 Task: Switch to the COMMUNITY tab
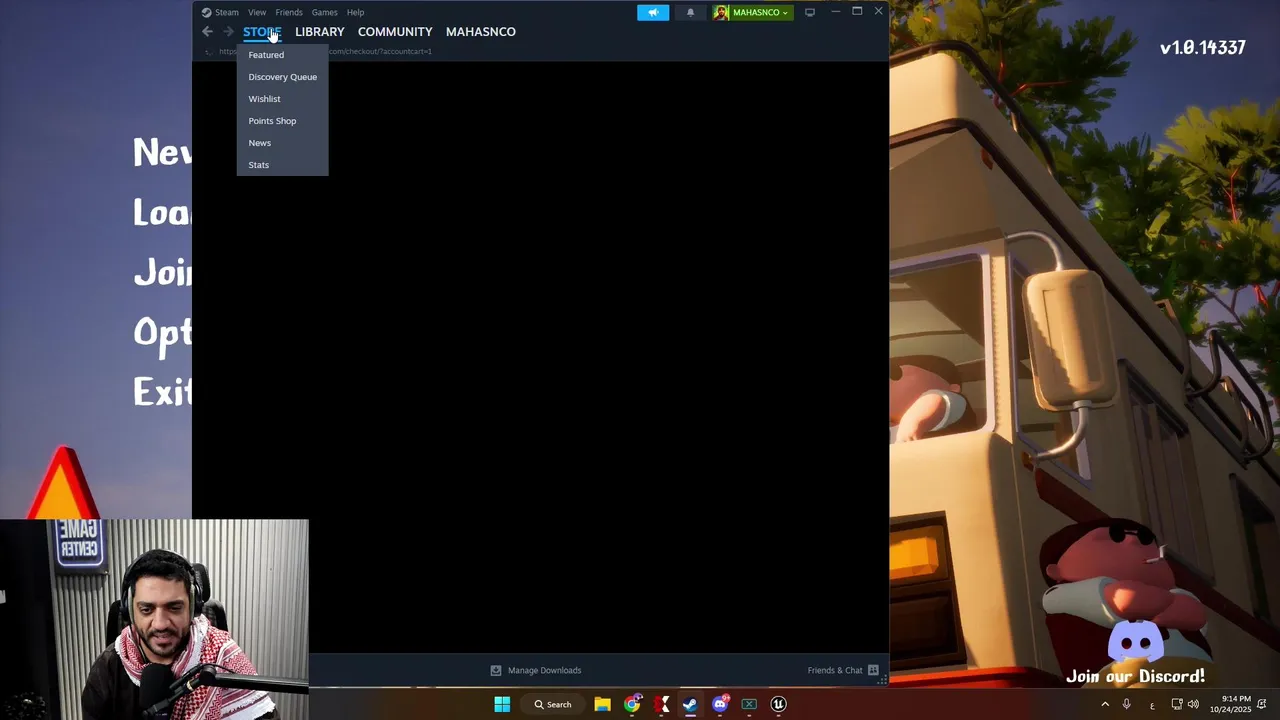point(395,32)
